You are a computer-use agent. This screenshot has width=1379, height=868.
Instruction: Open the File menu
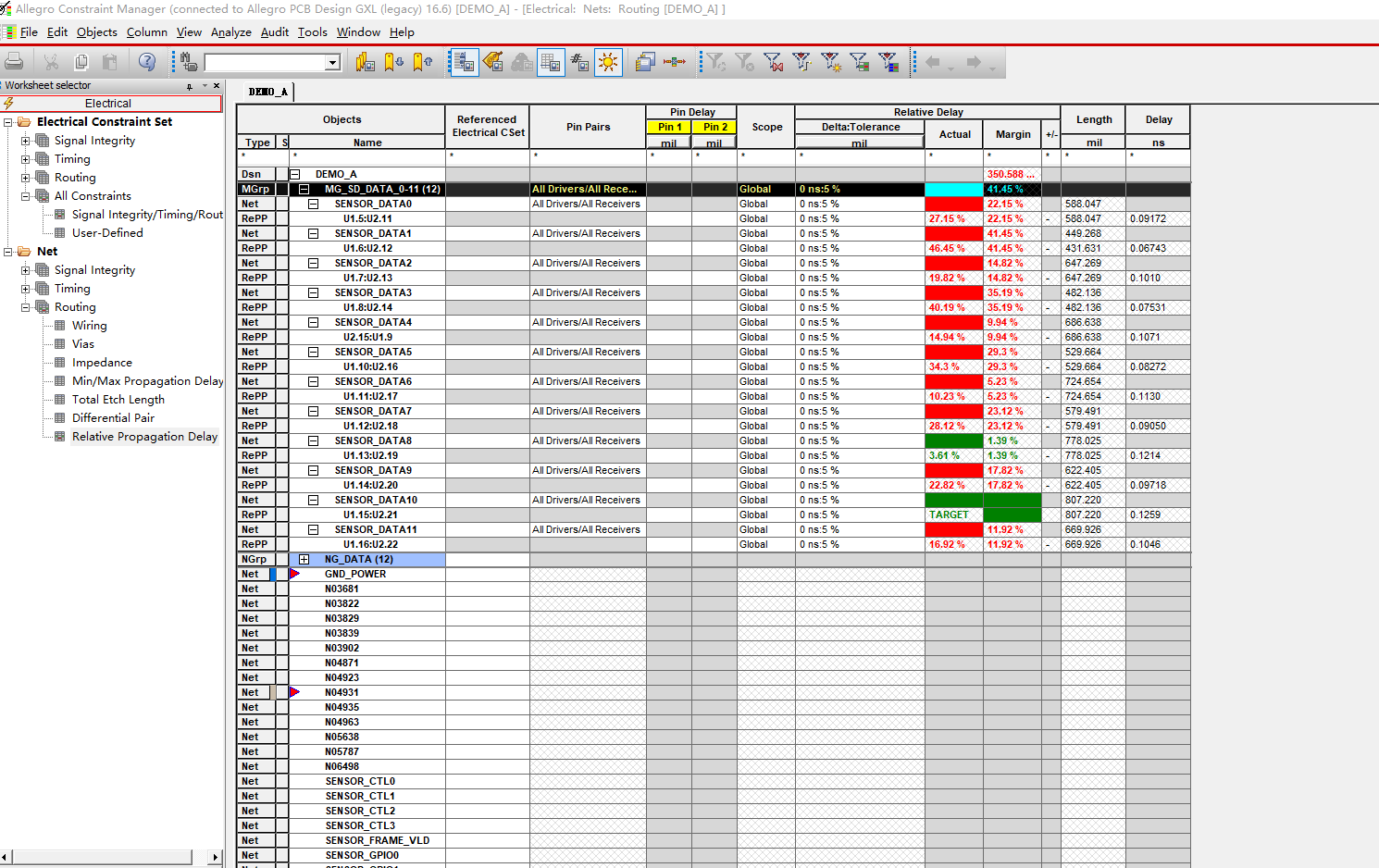pyautogui.click(x=29, y=32)
